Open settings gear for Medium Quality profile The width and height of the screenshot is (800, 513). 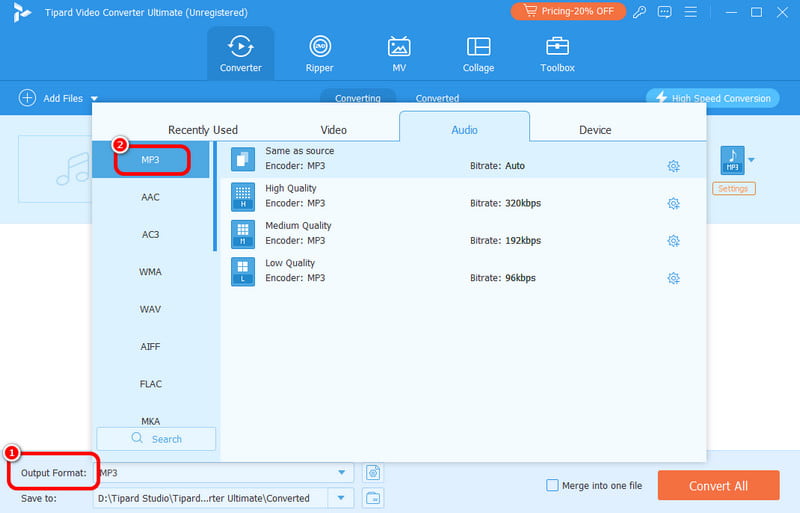[673, 240]
